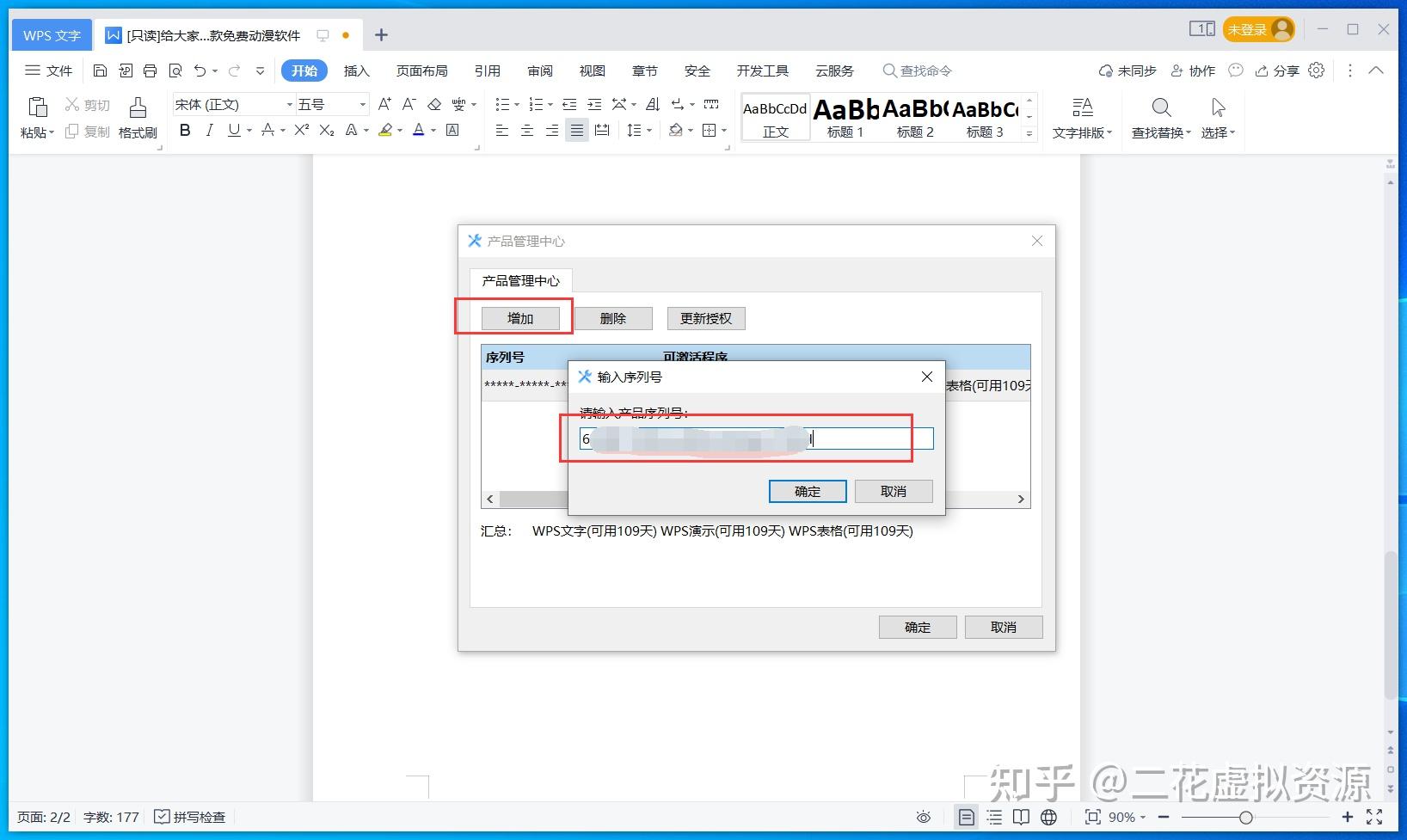1407x840 pixels.
Task: Toggle page layout view in status bar
Action: pyautogui.click(x=967, y=817)
